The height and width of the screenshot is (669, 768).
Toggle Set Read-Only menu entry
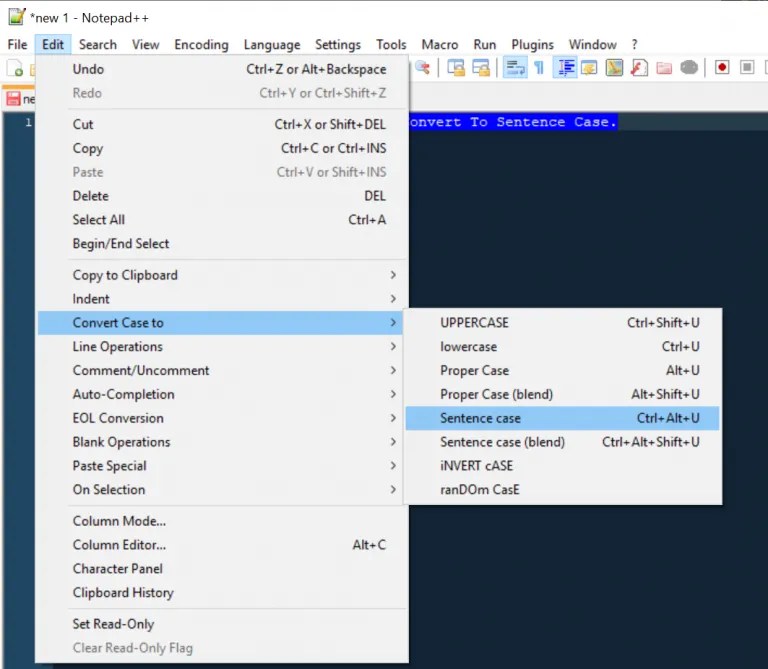click(x=222, y=624)
